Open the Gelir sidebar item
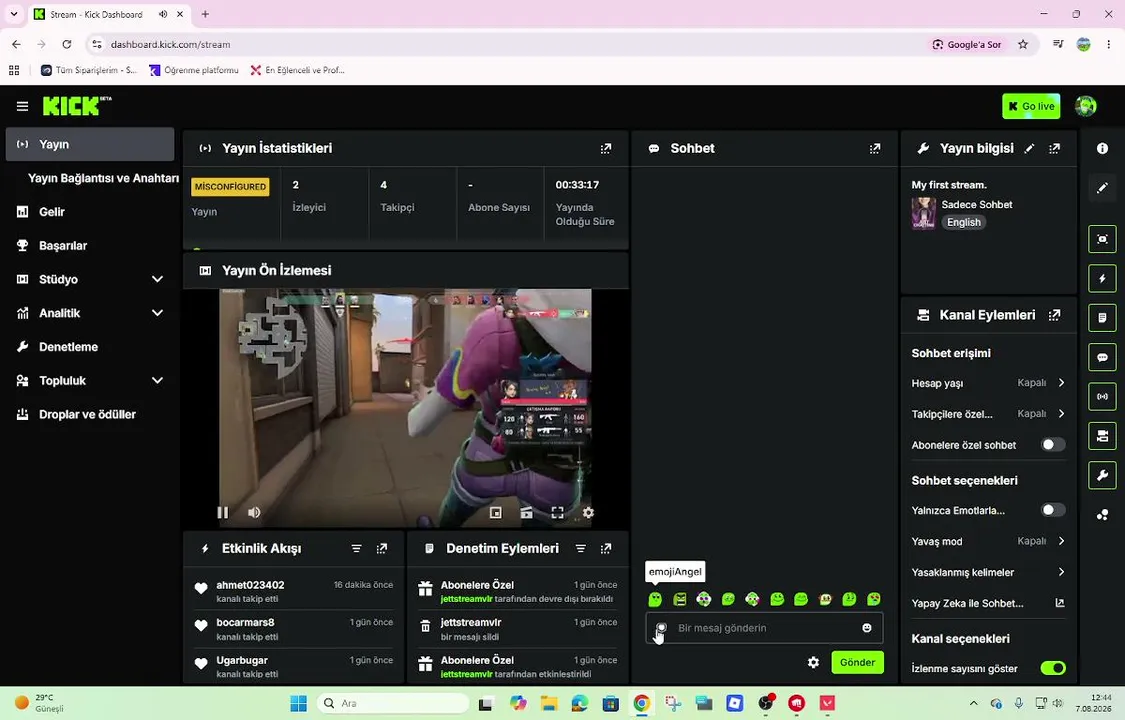The height and width of the screenshot is (720, 1125). [x=90, y=212]
